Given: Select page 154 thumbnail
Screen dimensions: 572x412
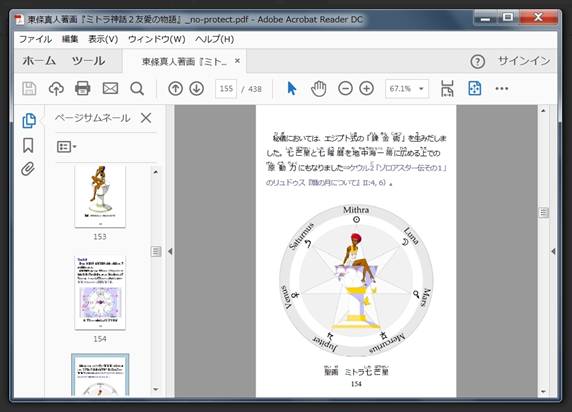Looking at the screenshot, I should (x=100, y=293).
